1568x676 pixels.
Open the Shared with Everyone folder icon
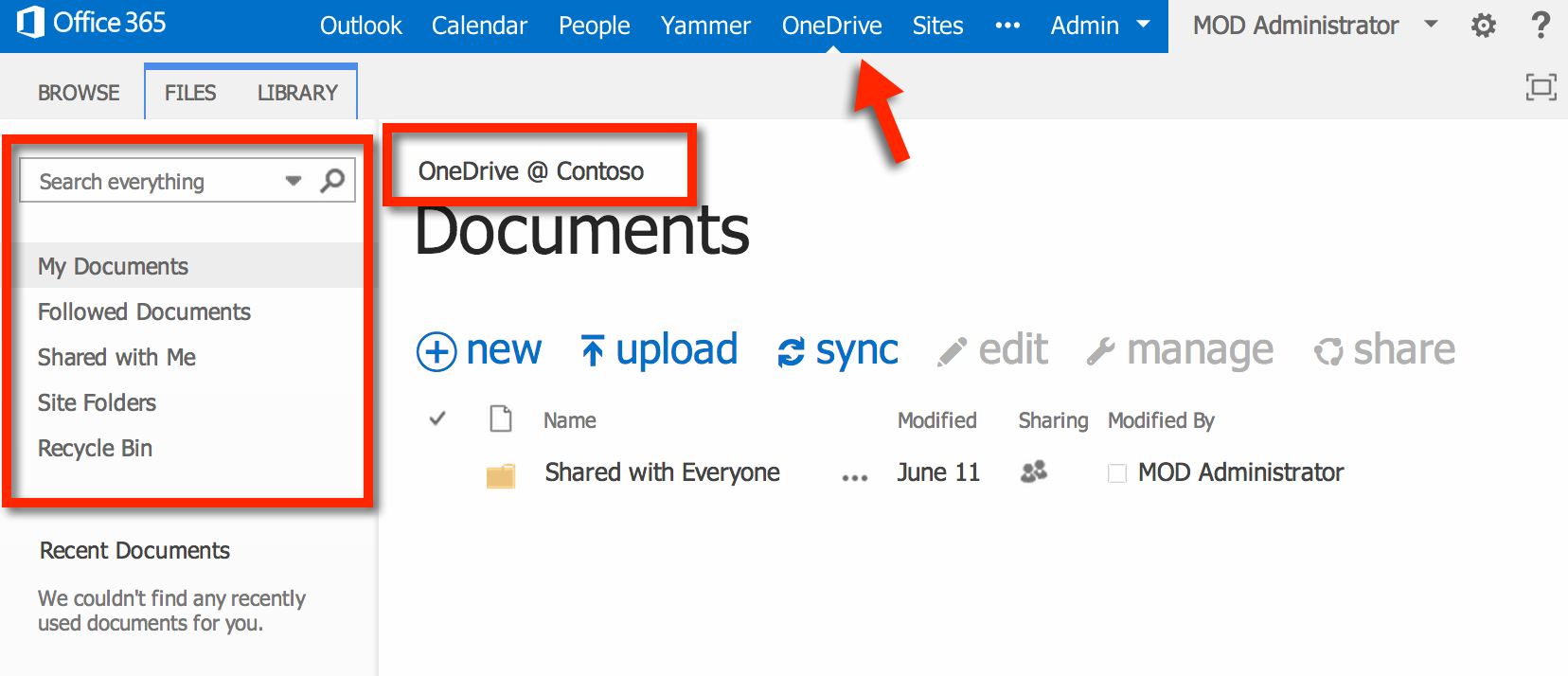click(x=501, y=475)
